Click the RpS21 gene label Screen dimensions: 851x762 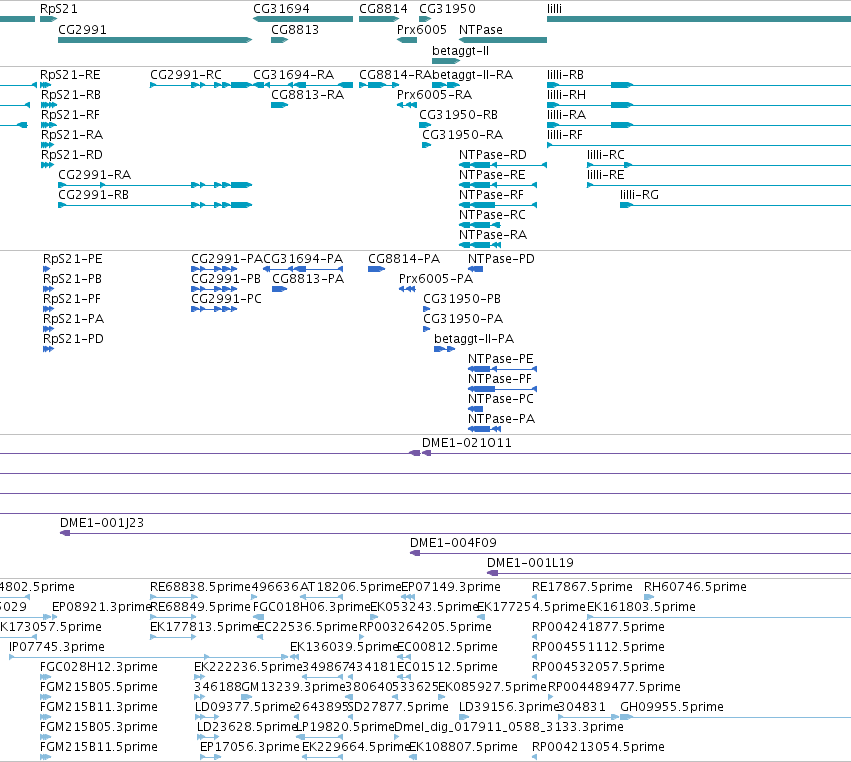59,9
